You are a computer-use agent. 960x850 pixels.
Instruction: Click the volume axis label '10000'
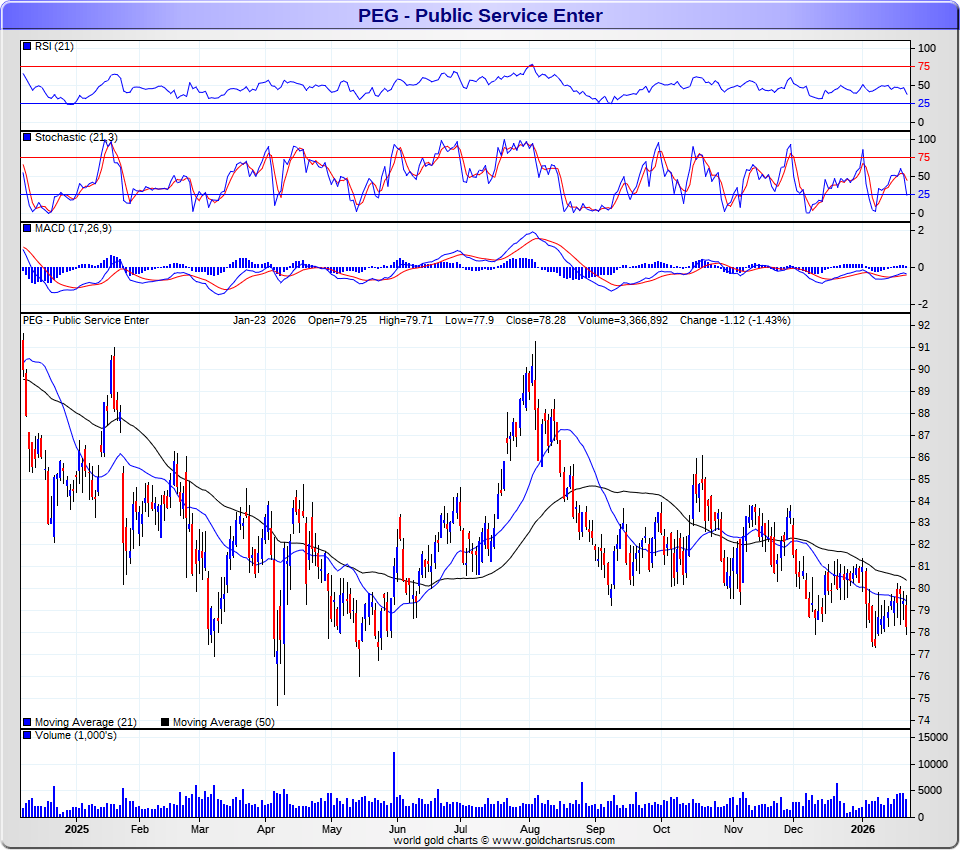point(932,764)
